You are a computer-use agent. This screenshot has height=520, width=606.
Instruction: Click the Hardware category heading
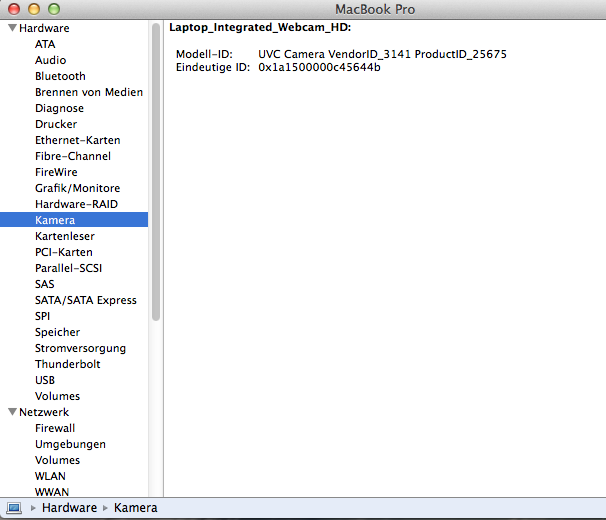(44, 28)
